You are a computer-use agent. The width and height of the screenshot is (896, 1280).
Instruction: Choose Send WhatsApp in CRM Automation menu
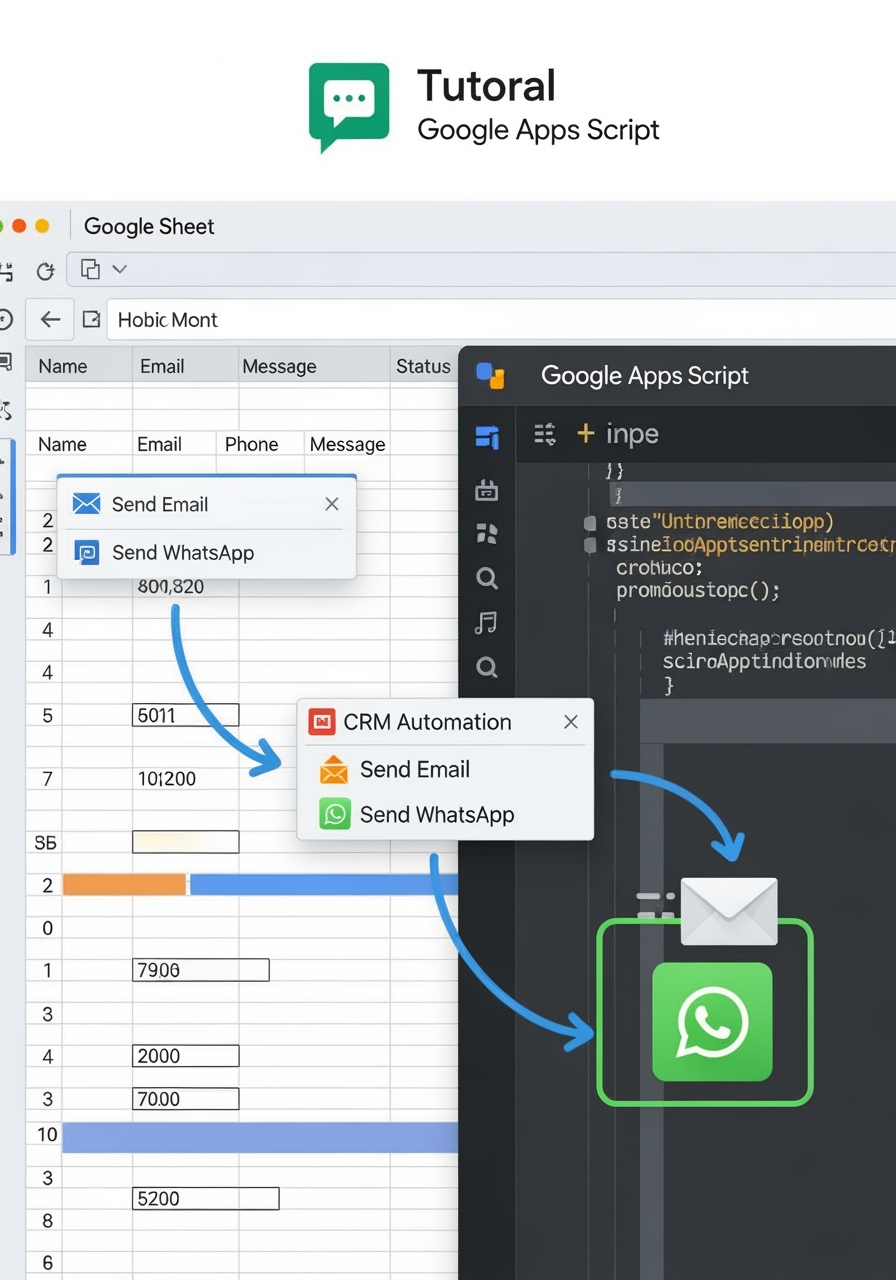click(x=436, y=815)
